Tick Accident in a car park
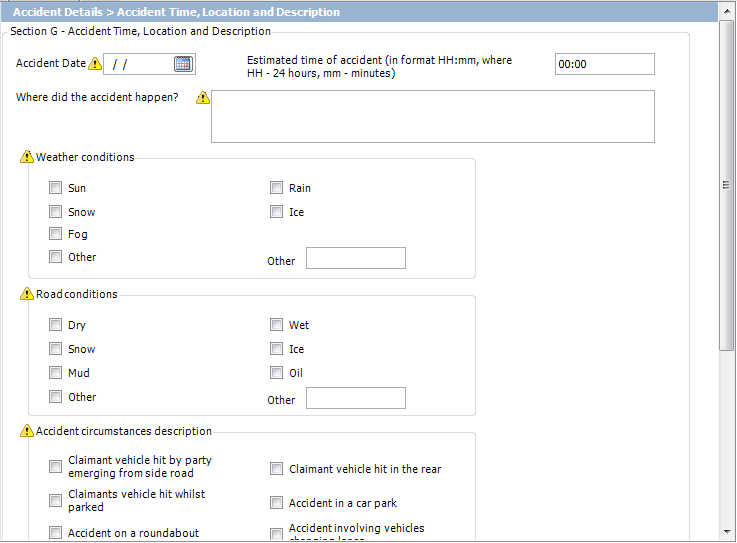Image resolution: width=737 pixels, height=543 pixels. [276, 503]
